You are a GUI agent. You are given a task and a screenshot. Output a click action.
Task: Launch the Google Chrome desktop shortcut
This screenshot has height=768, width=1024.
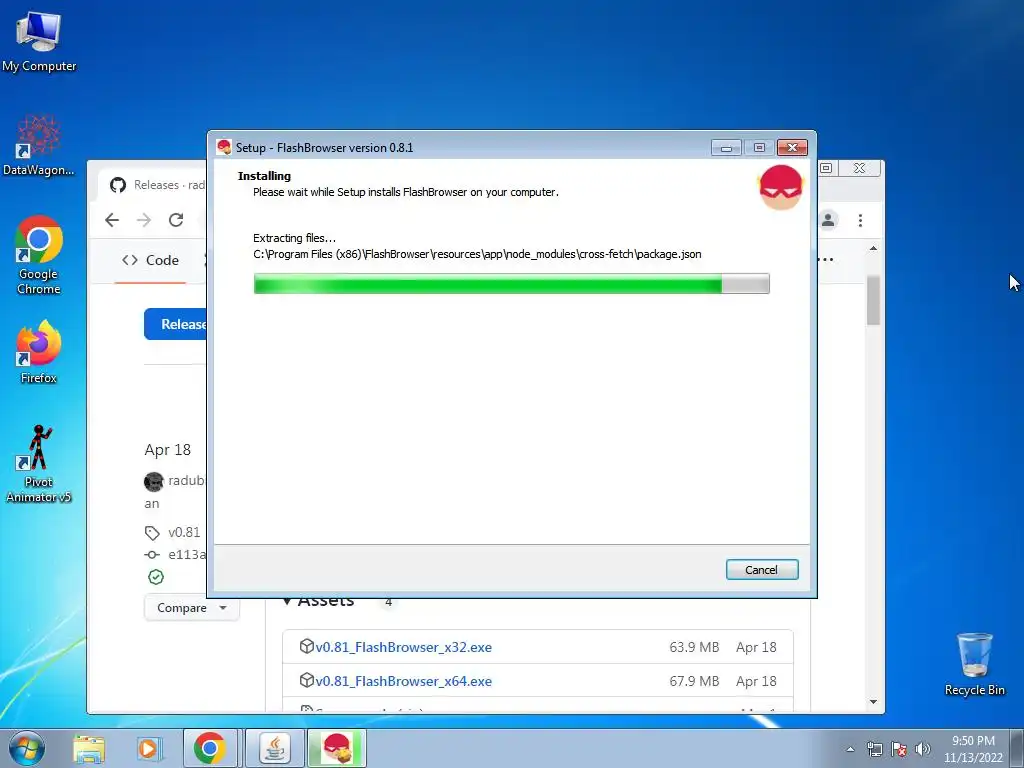point(39,255)
